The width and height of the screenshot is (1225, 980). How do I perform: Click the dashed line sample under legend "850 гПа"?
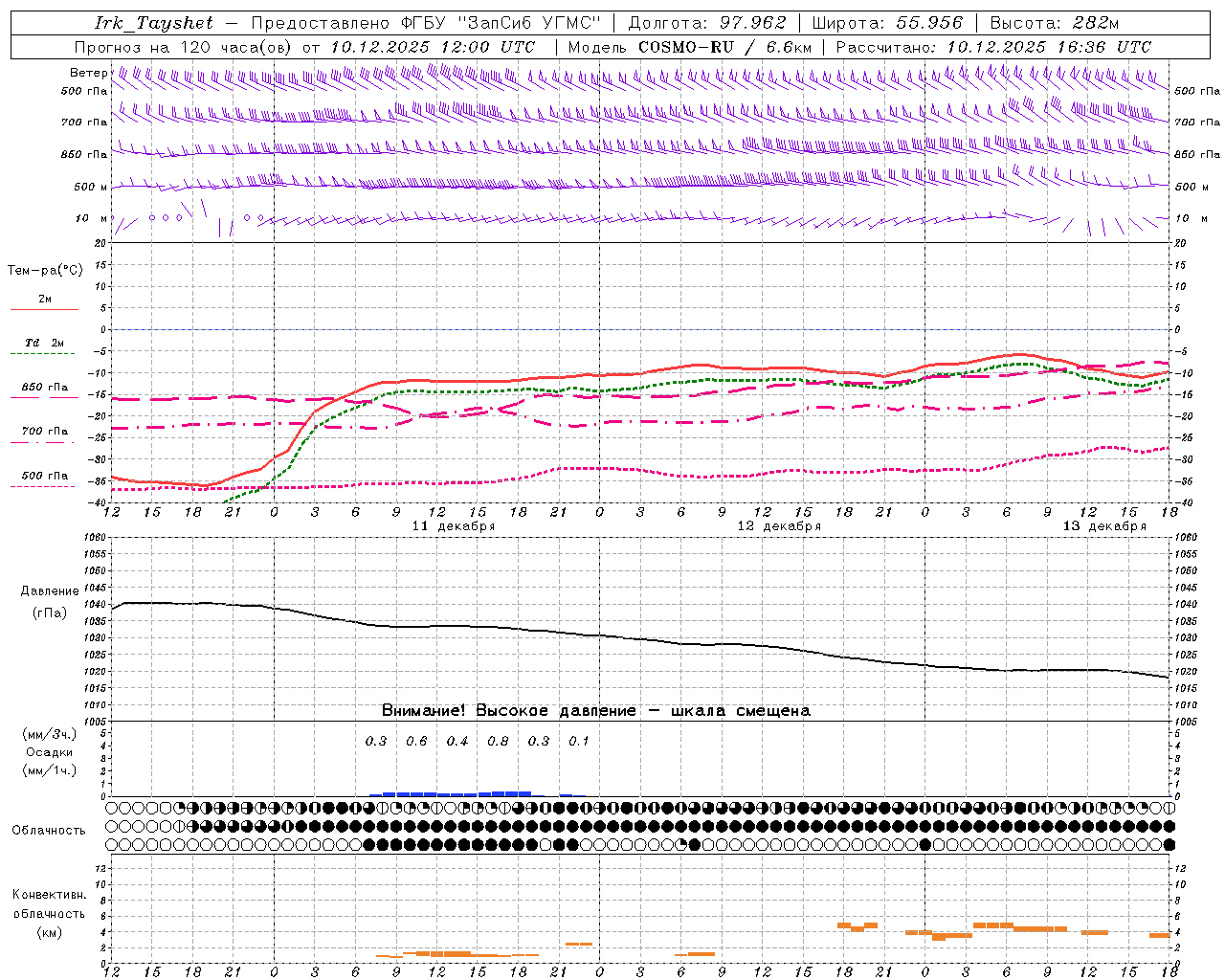point(44,397)
